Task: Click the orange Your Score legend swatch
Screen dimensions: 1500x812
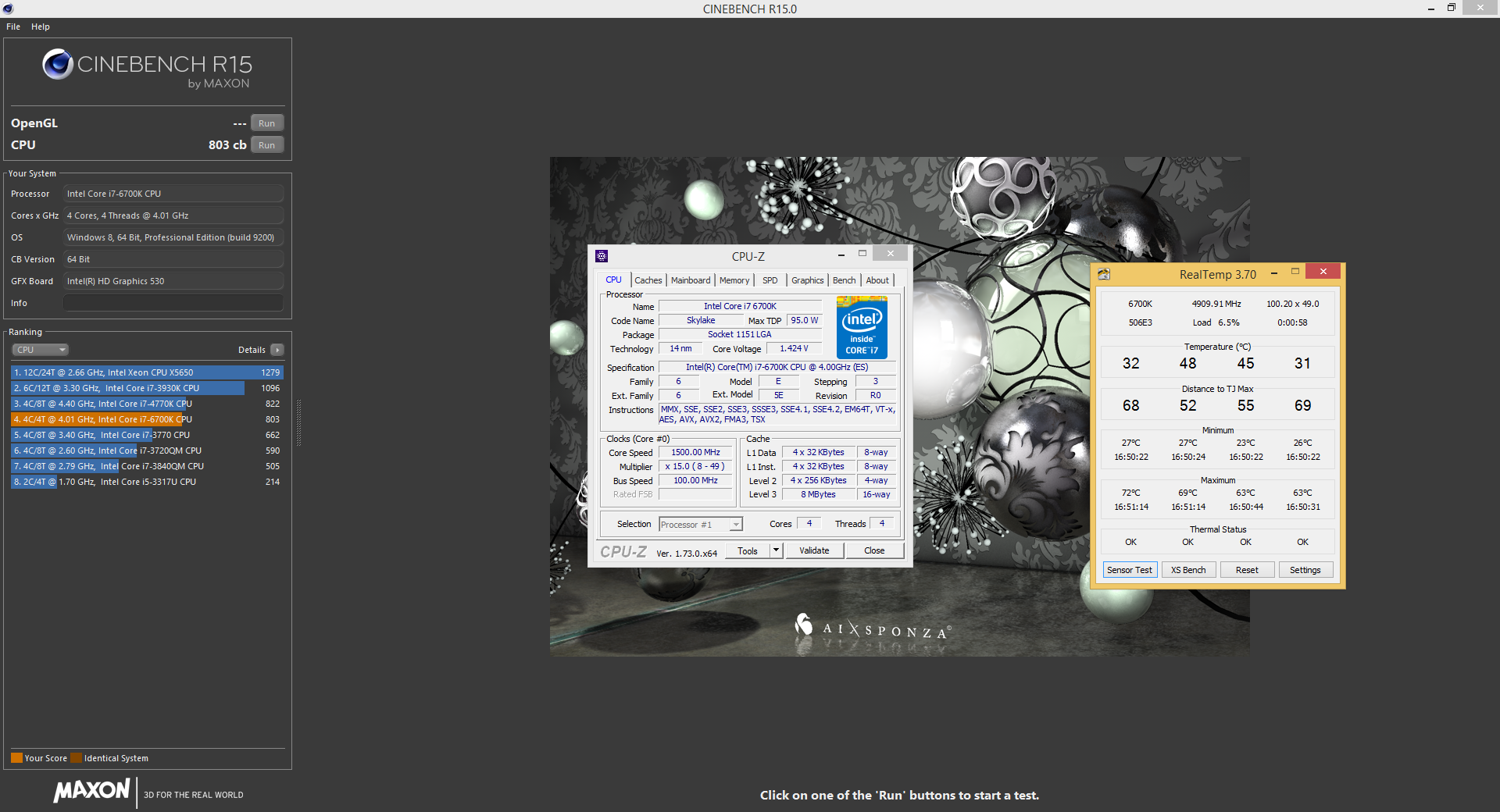Action: point(16,758)
